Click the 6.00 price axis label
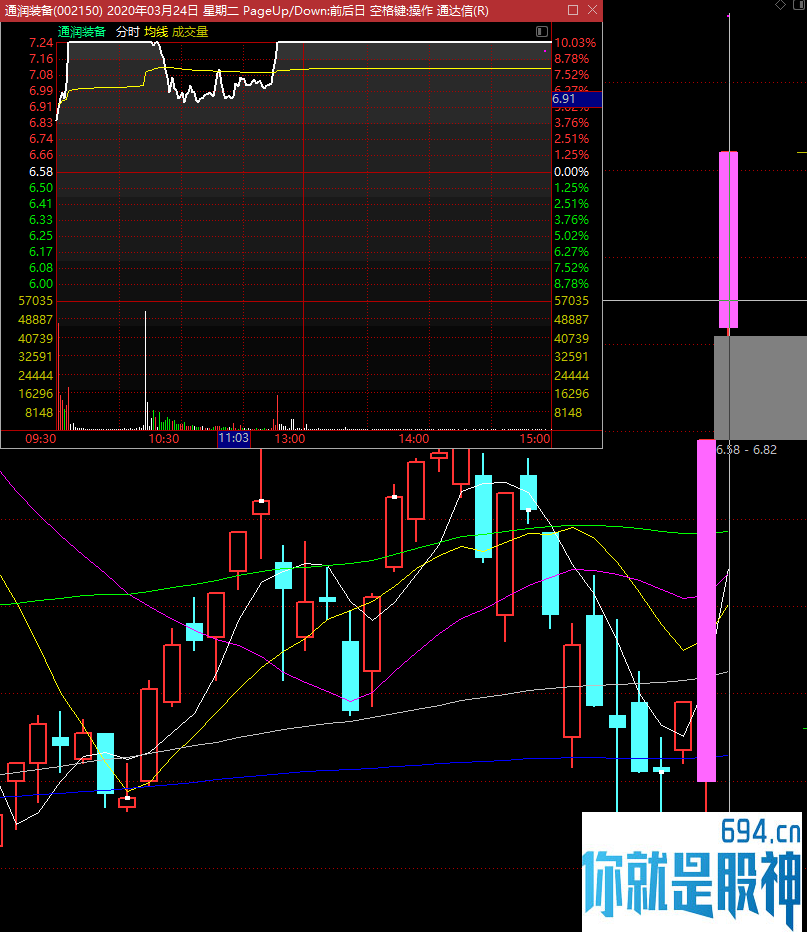Image resolution: width=807 pixels, height=932 pixels. [x=41, y=284]
